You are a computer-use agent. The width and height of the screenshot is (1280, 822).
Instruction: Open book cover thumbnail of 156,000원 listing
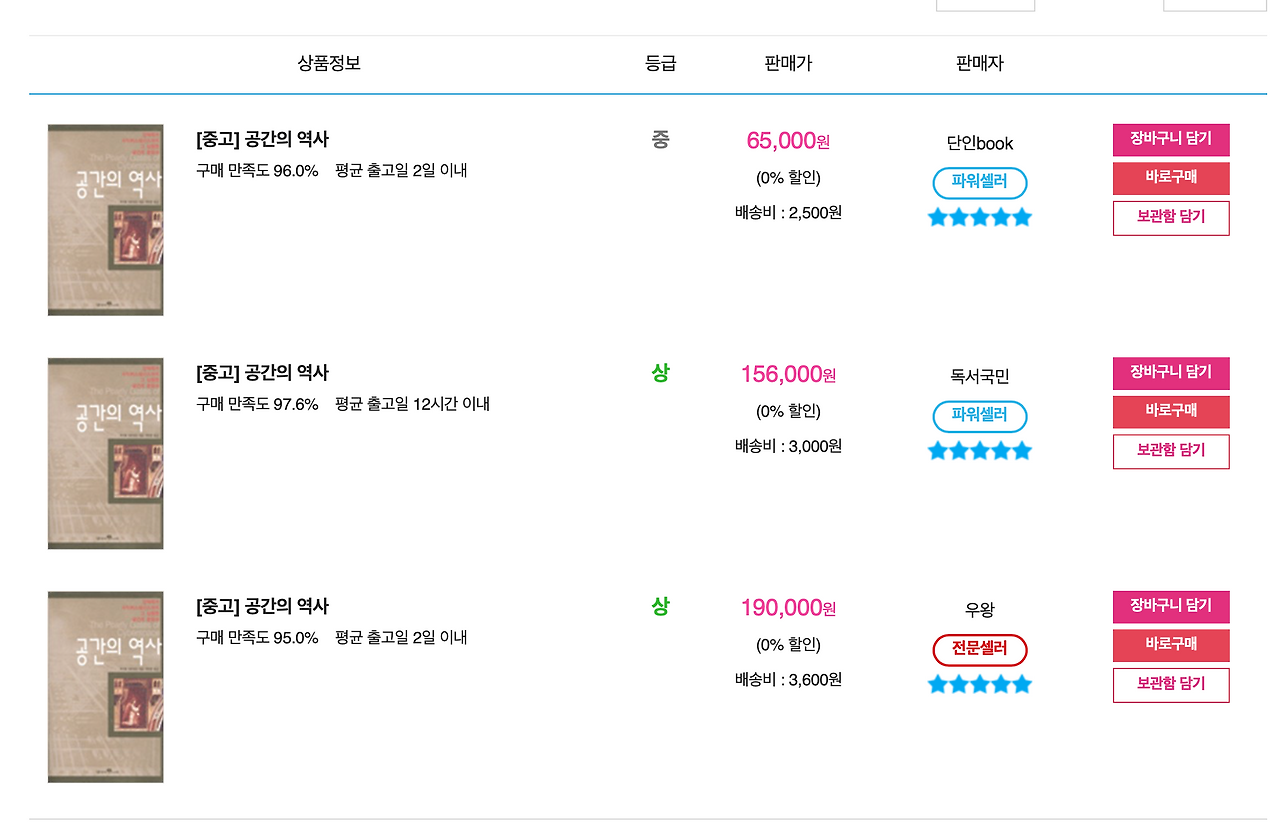click(x=105, y=453)
